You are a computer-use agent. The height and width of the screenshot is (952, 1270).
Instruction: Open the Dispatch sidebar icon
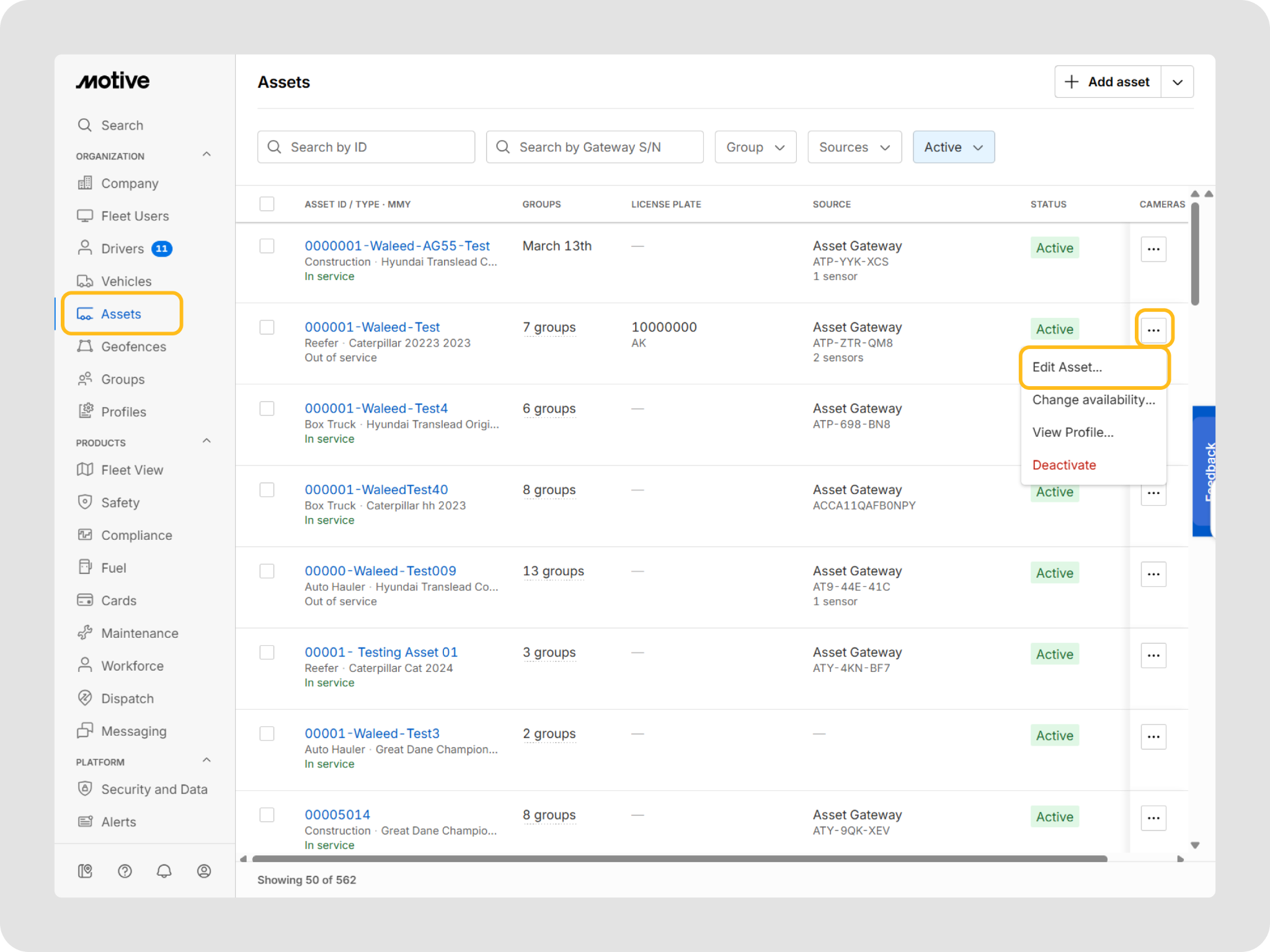(x=85, y=698)
